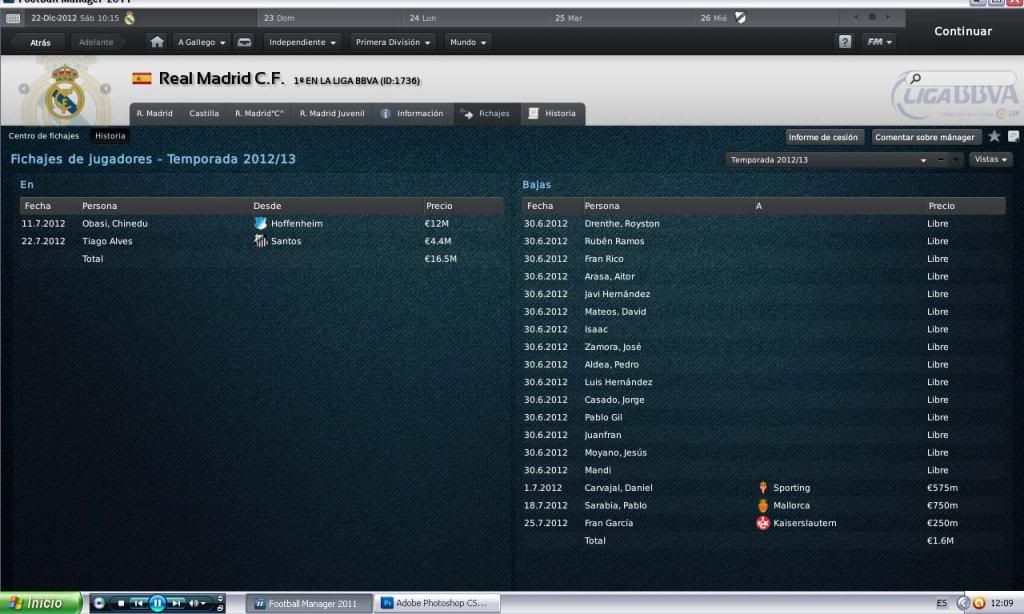This screenshot has height=614, width=1024.
Task: Open the Primera División dropdown
Action: [x=392, y=42]
